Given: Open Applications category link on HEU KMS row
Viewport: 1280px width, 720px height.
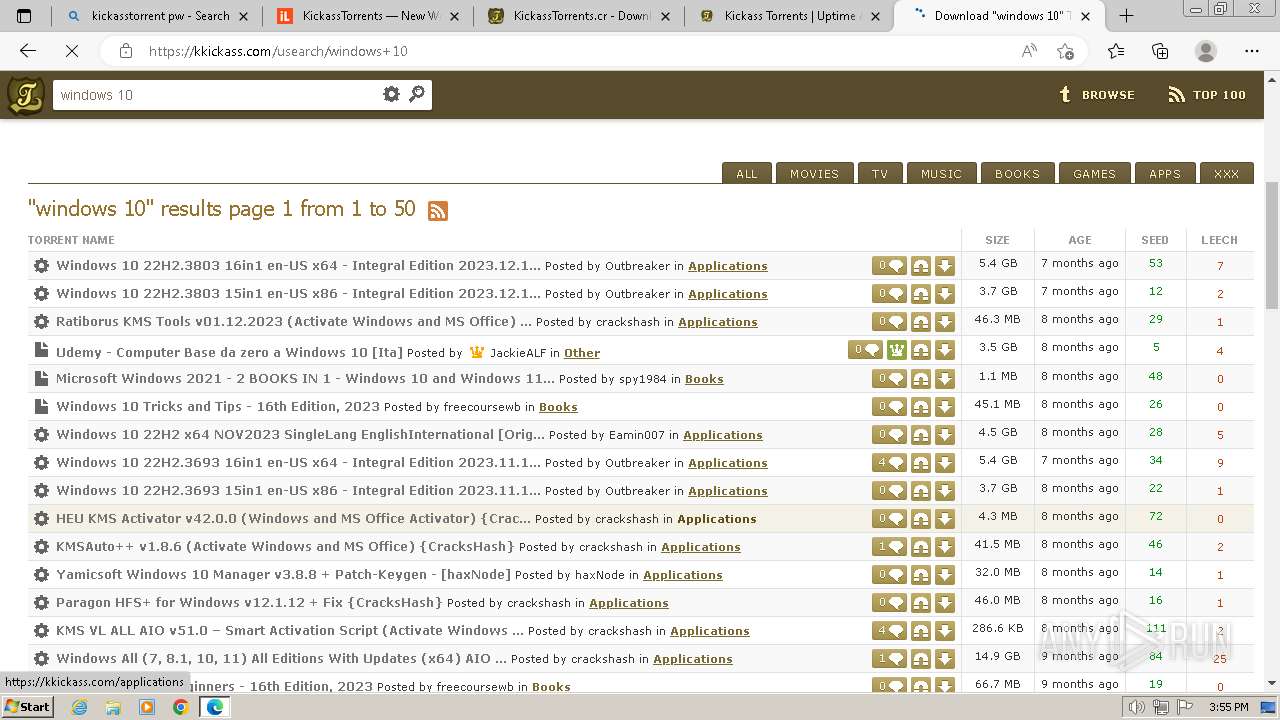Looking at the screenshot, I should (717, 519).
